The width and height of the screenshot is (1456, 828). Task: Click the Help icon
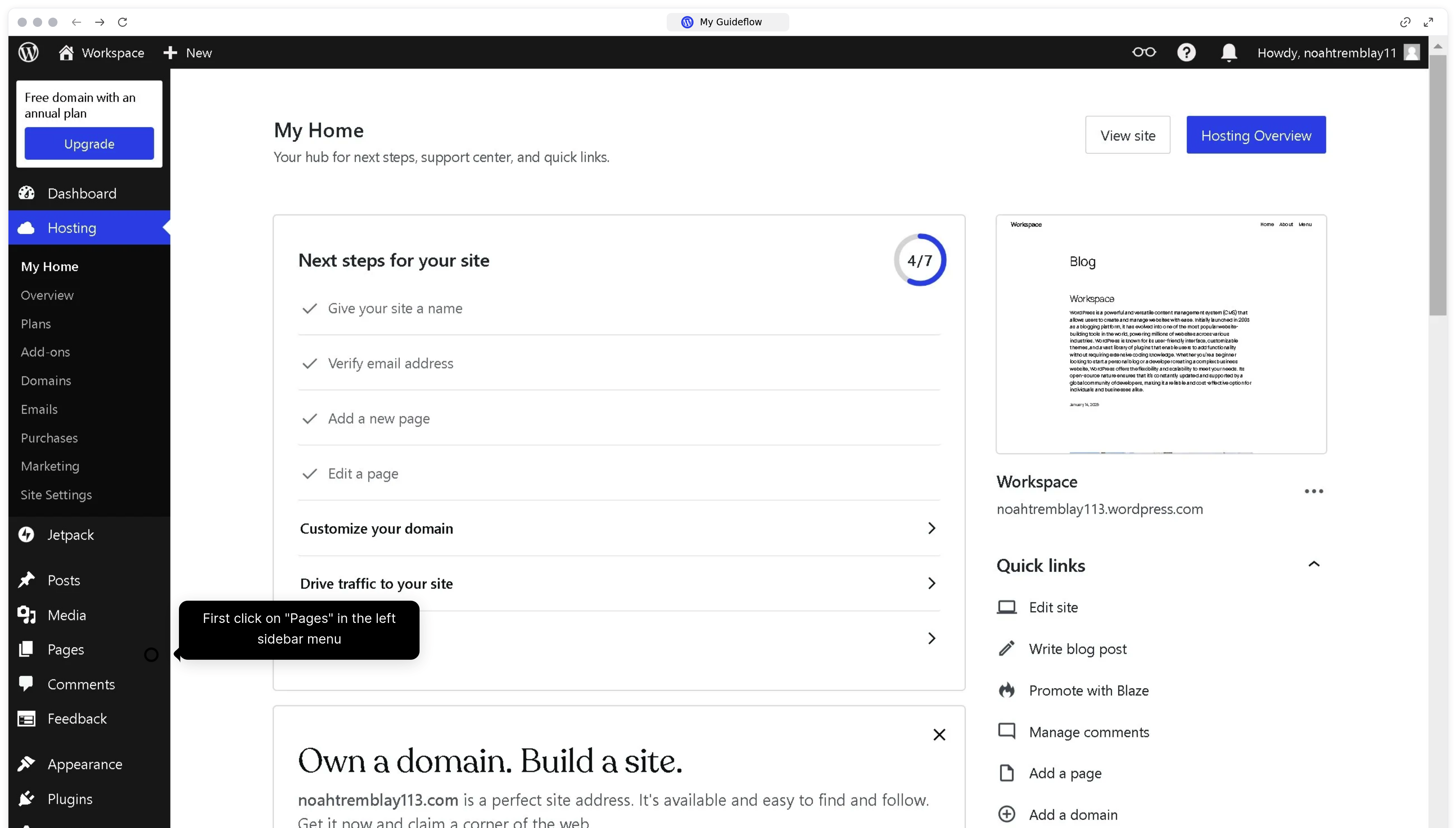[x=1187, y=52]
